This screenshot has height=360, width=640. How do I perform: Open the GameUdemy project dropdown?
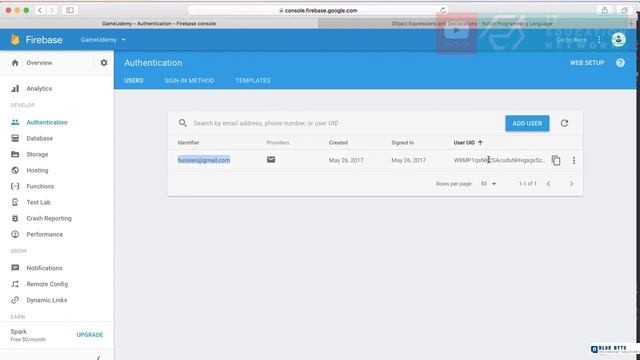point(103,40)
